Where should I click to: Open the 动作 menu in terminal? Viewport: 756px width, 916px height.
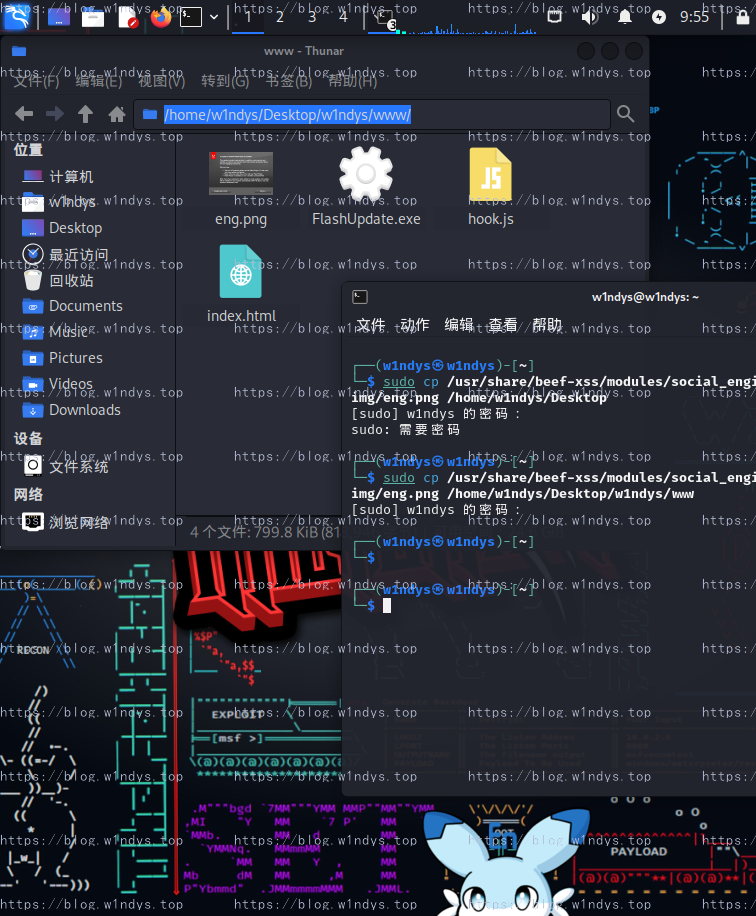tap(415, 325)
